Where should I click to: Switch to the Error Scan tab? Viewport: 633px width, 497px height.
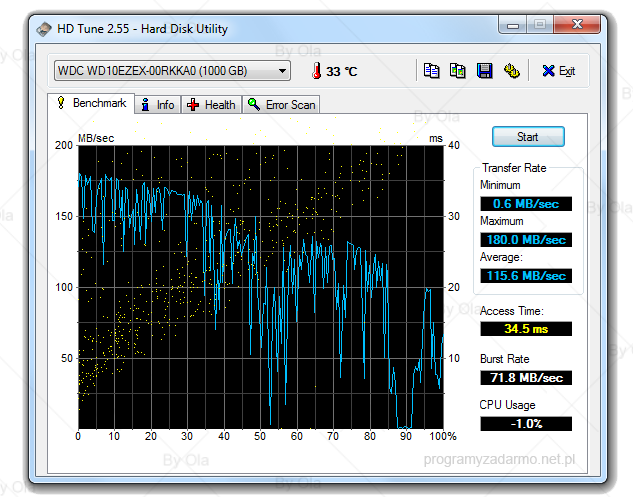pyautogui.click(x=281, y=105)
